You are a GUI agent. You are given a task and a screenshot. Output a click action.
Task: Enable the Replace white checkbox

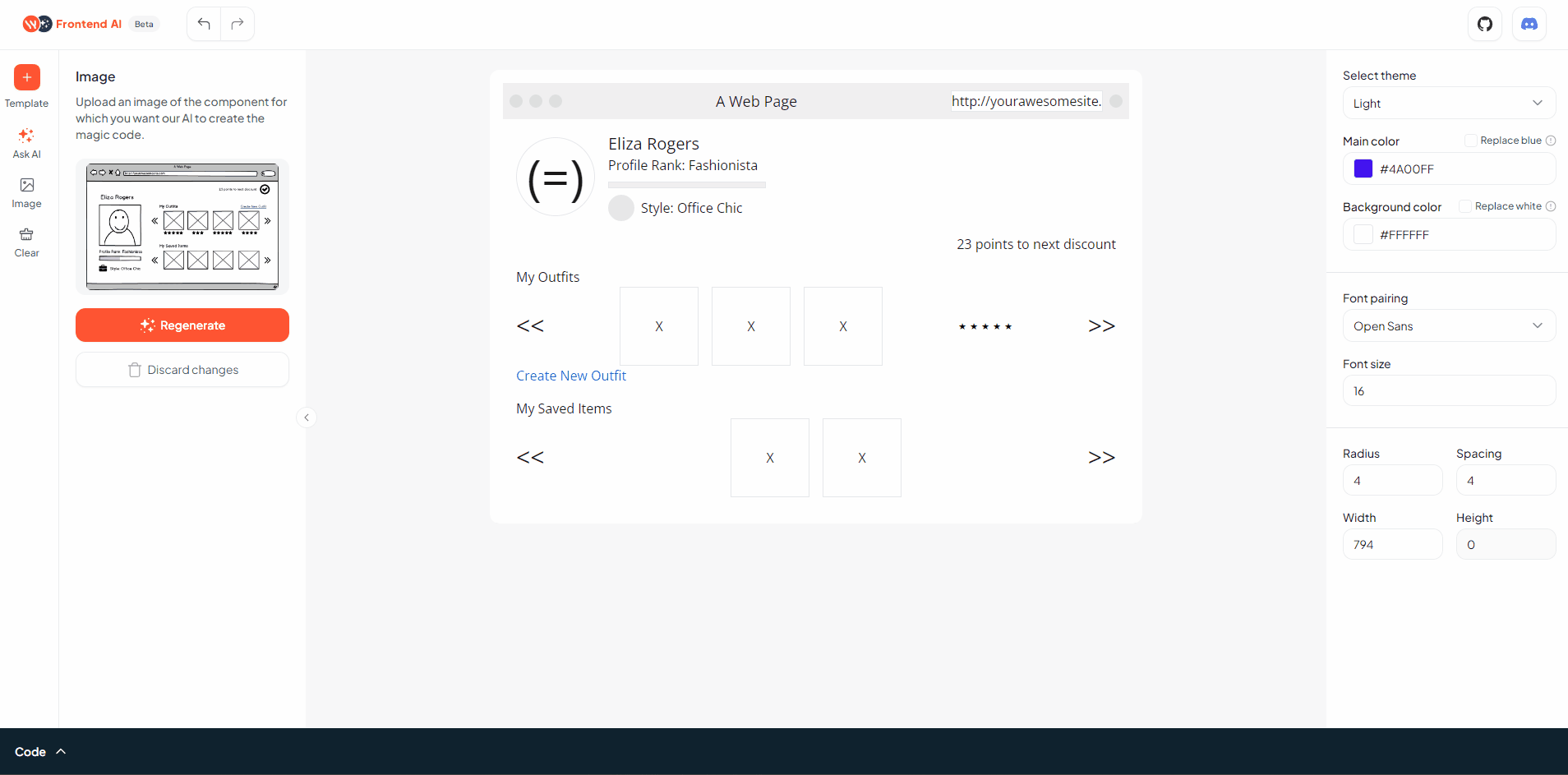pyautogui.click(x=1465, y=206)
